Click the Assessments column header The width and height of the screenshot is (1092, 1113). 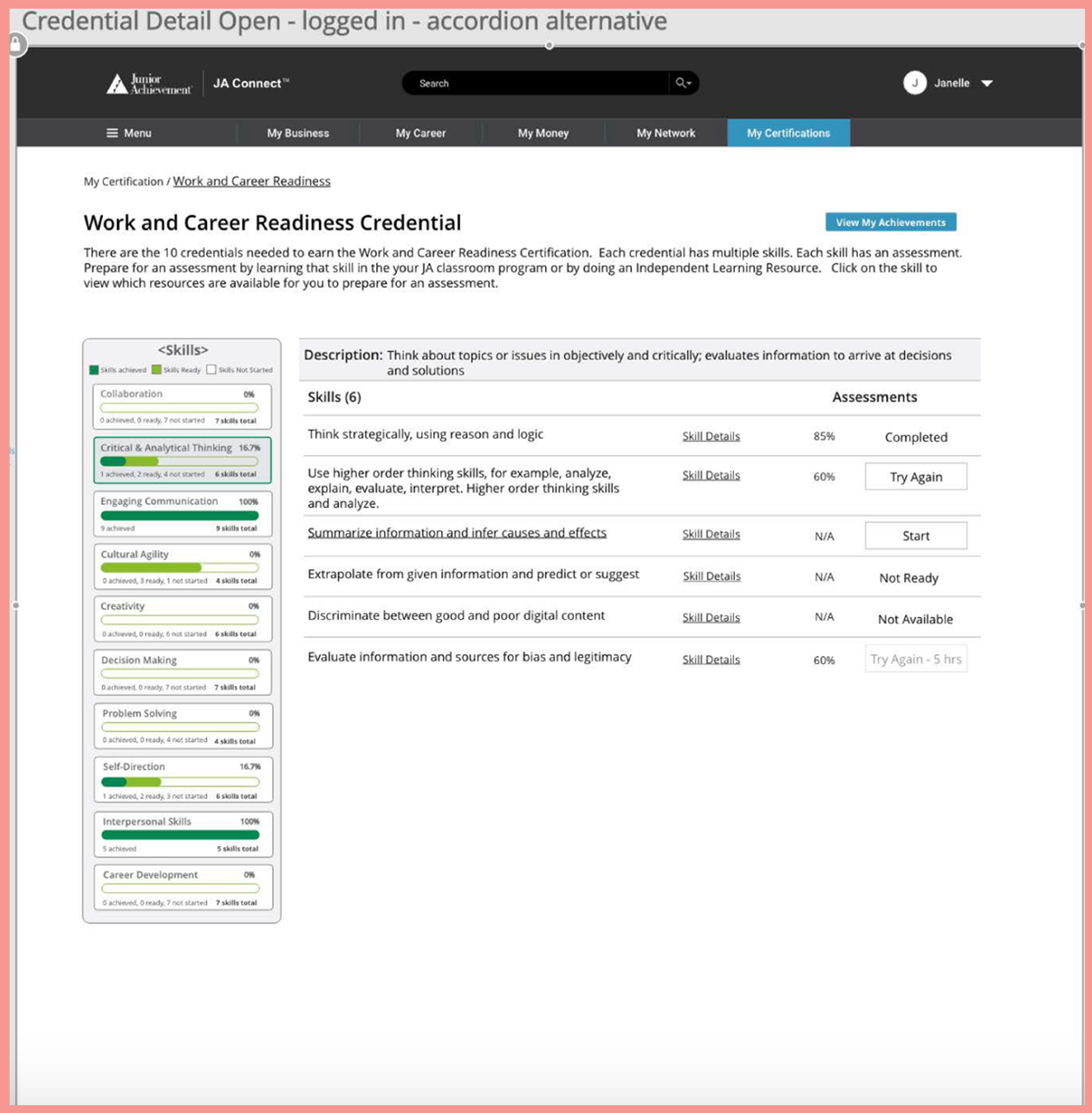[874, 397]
